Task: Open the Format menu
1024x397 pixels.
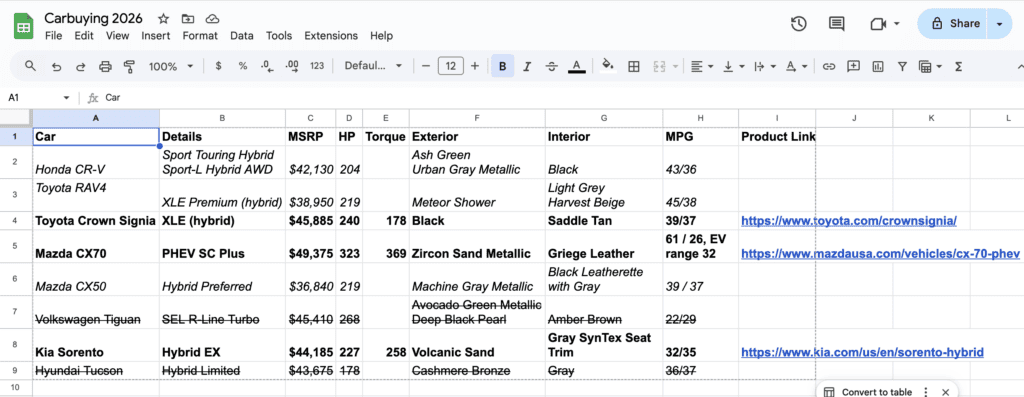Action: coord(199,36)
